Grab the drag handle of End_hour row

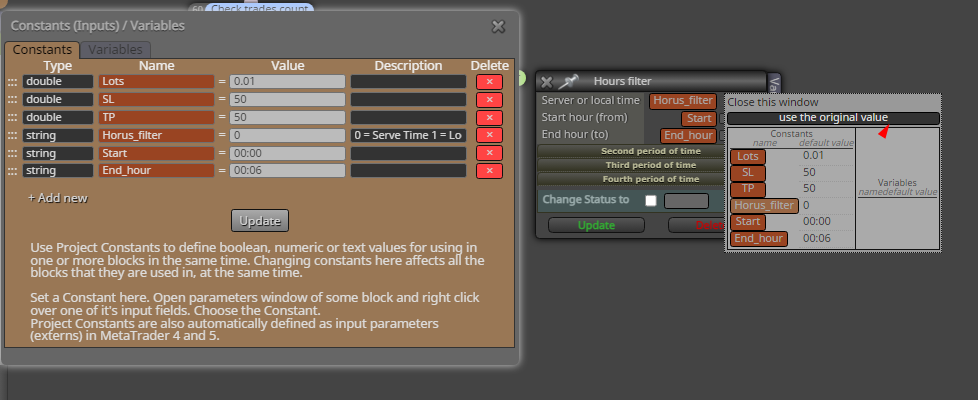12,171
